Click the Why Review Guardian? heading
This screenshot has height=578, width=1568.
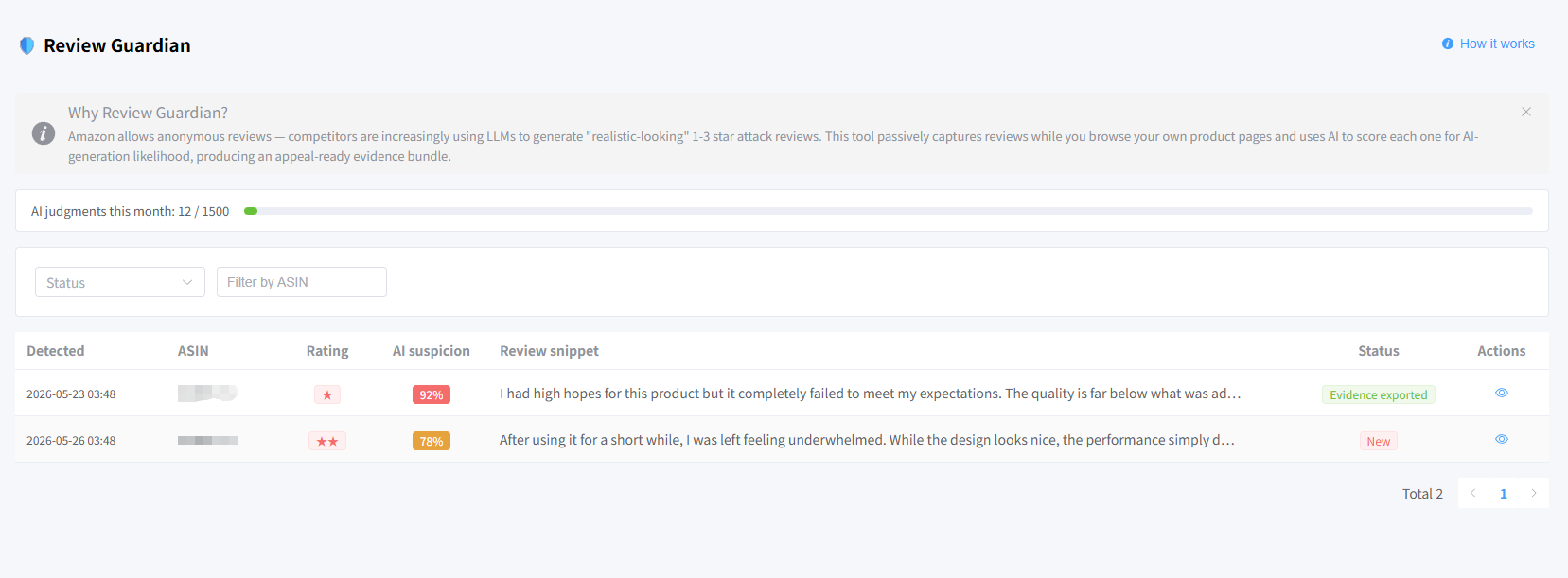[148, 113]
